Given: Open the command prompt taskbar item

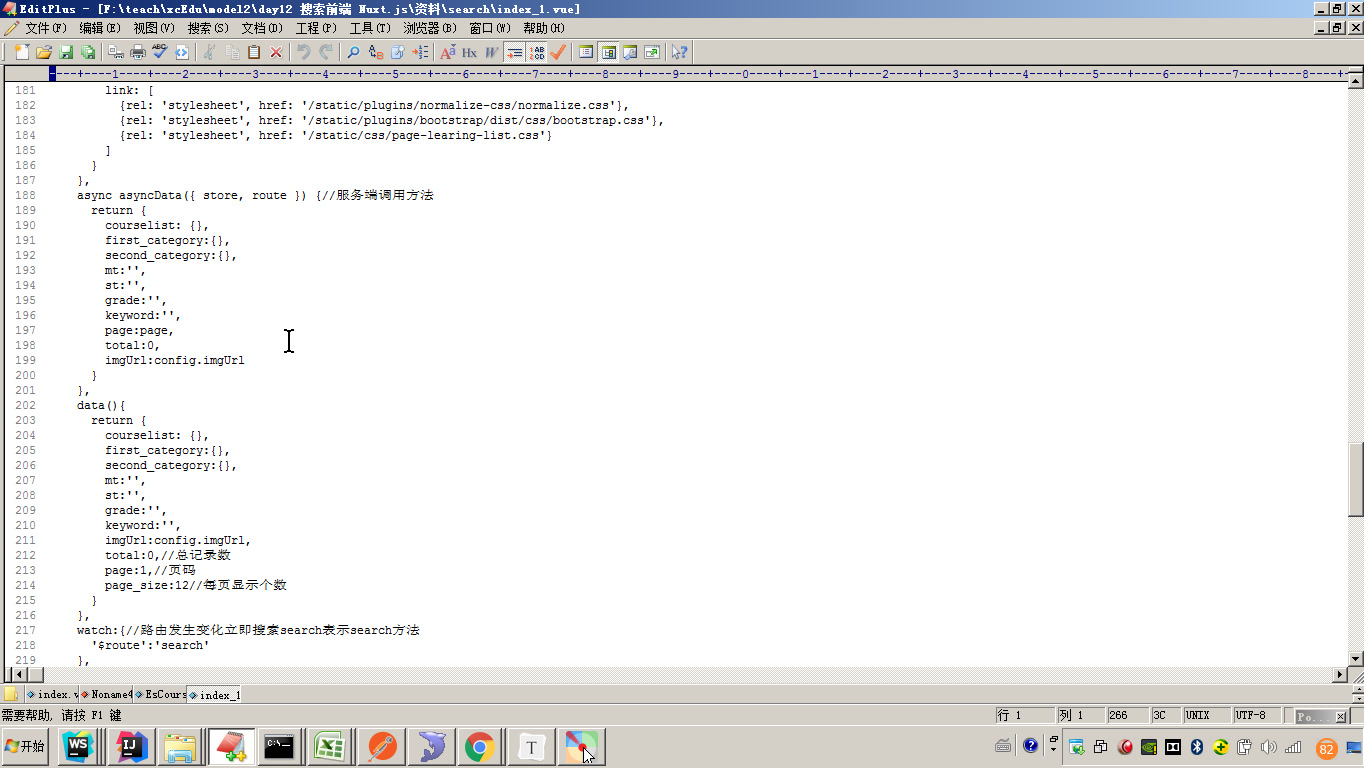Looking at the screenshot, I should click(x=279, y=747).
